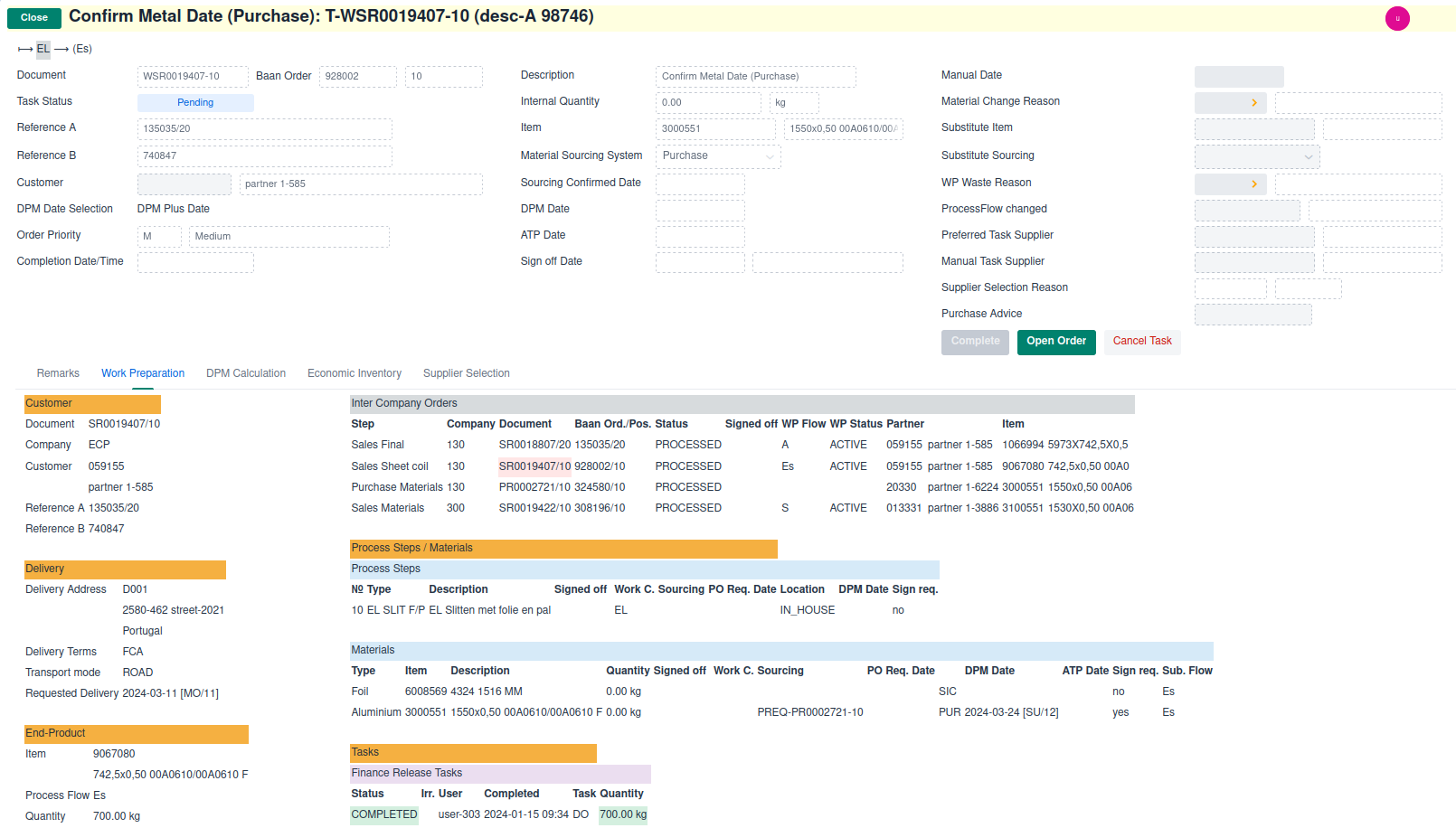Image resolution: width=1456 pixels, height=828 pixels.
Task: Expand Substitute Sourcing dropdown
Action: pos(1257,157)
